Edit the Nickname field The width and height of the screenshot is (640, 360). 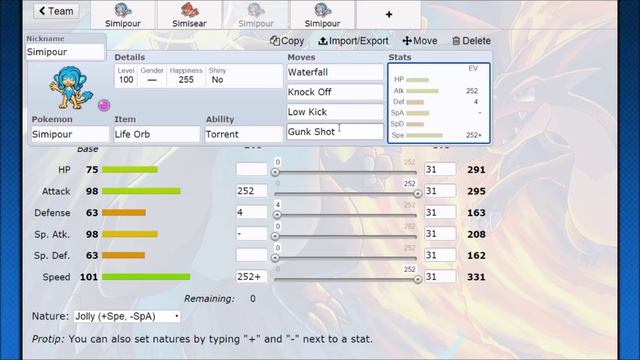65,52
